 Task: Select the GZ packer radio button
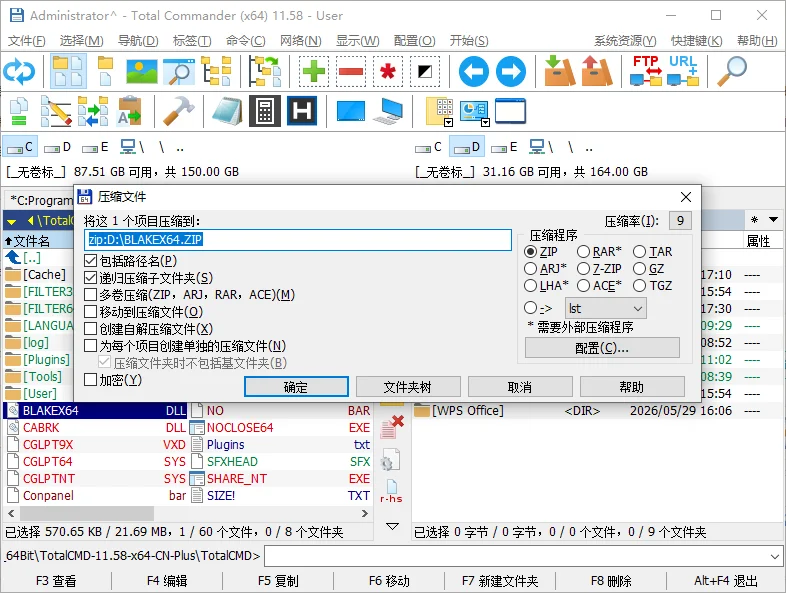point(640,269)
